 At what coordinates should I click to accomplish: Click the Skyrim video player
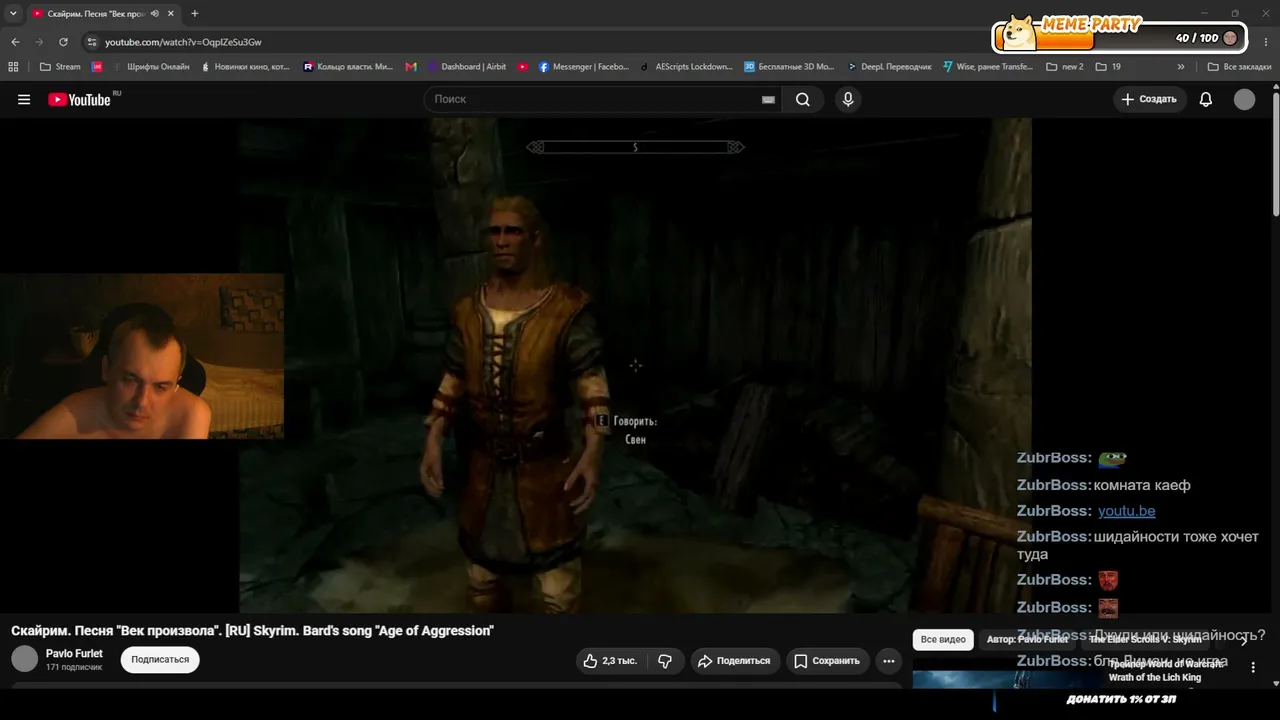click(635, 365)
